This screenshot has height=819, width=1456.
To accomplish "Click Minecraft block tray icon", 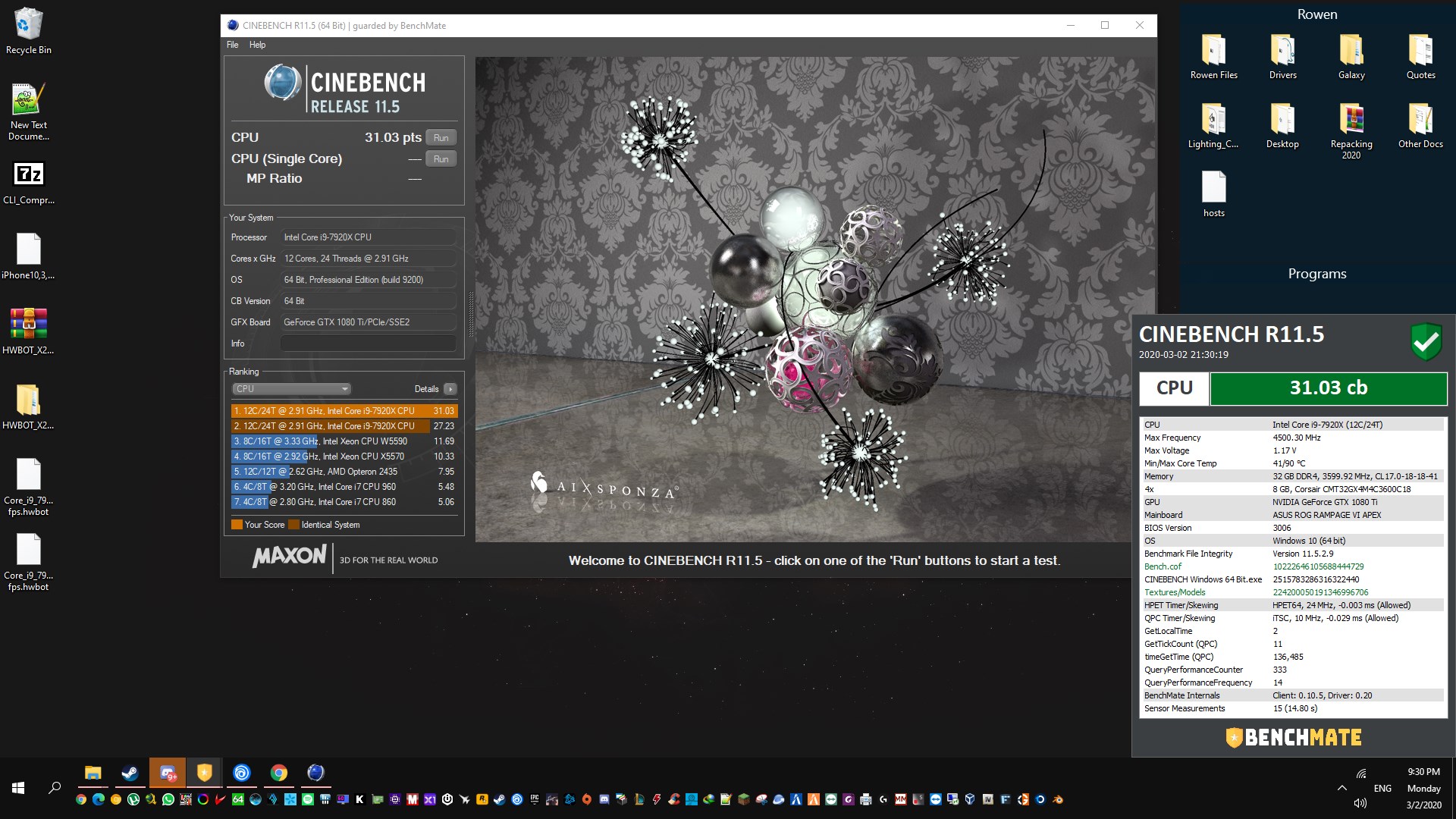I will 743,799.
